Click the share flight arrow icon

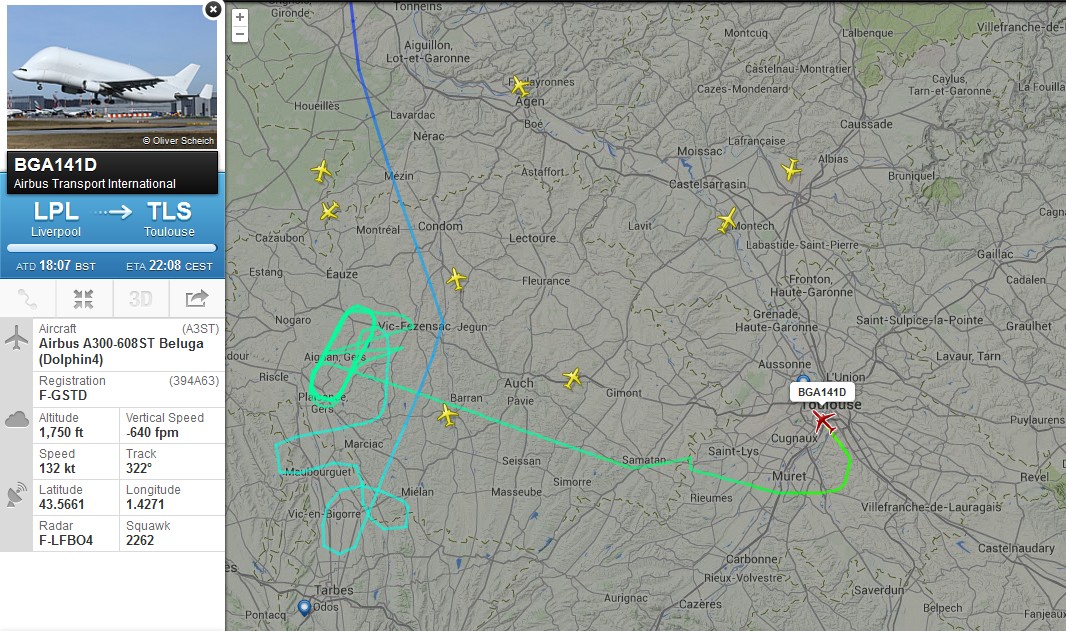click(196, 299)
